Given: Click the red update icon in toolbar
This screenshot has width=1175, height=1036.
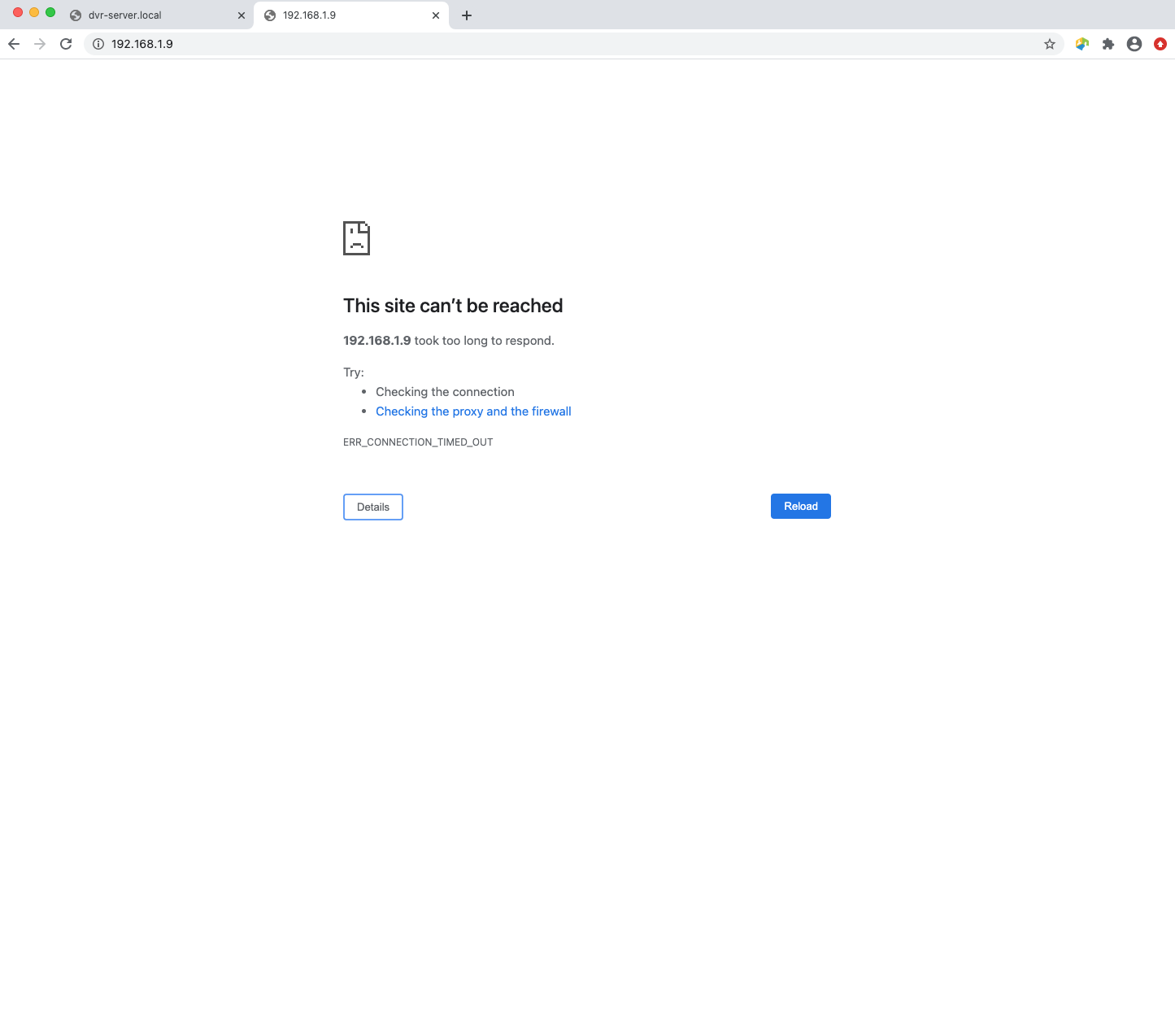Looking at the screenshot, I should (x=1160, y=44).
